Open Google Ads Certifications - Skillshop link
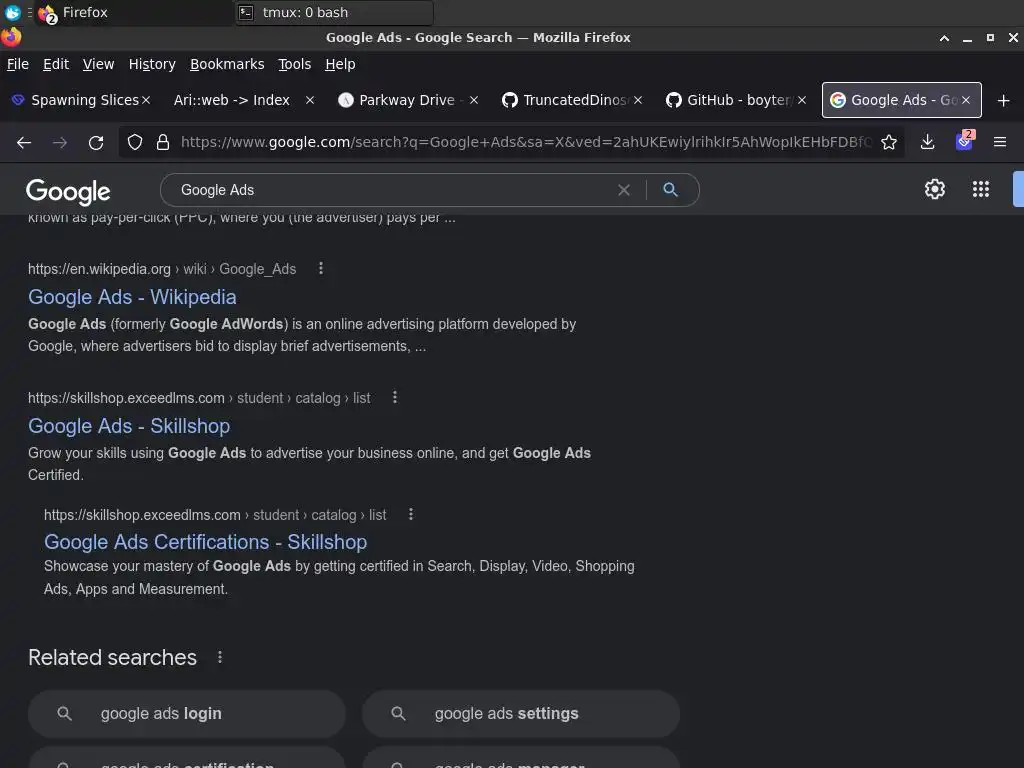 pyautogui.click(x=205, y=542)
